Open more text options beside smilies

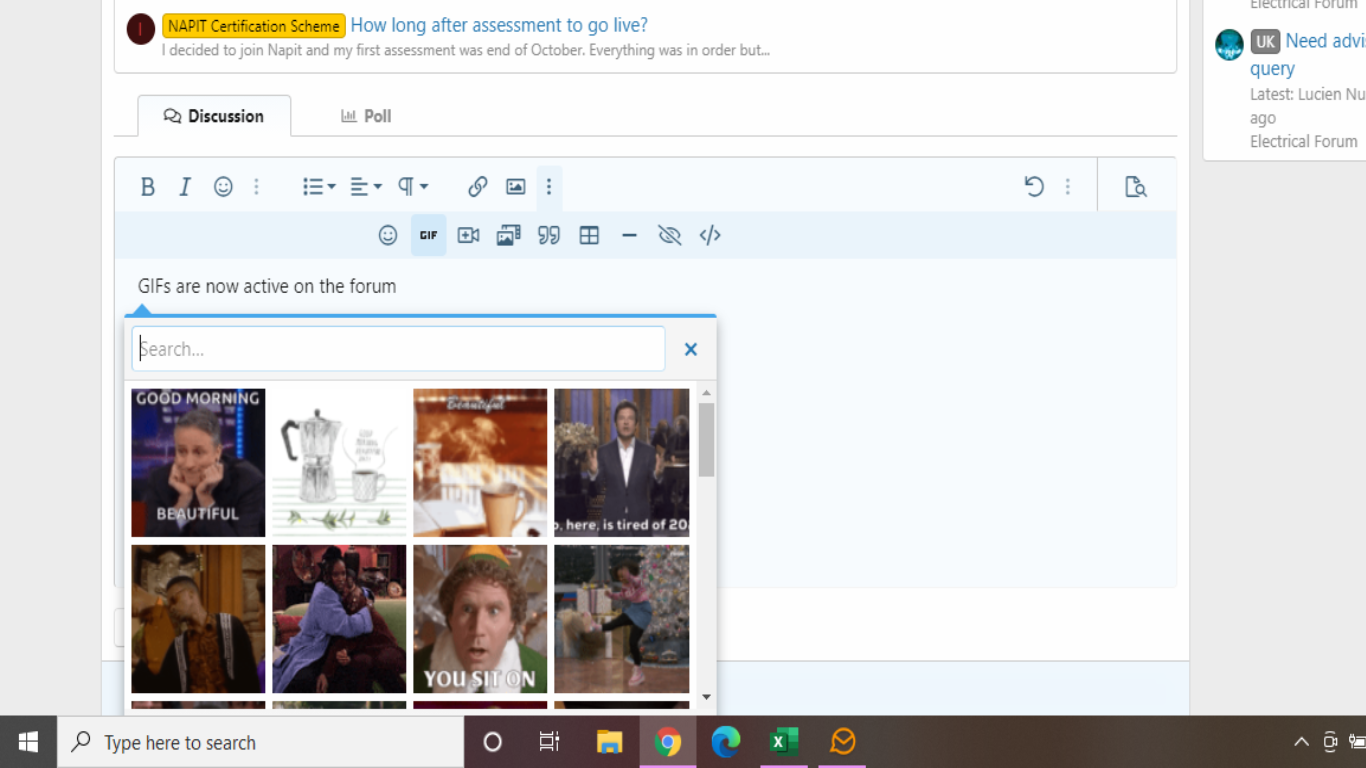[256, 187]
